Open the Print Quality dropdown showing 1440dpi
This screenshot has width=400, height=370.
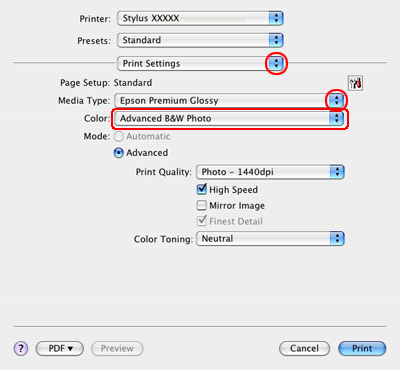tap(270, 172)
